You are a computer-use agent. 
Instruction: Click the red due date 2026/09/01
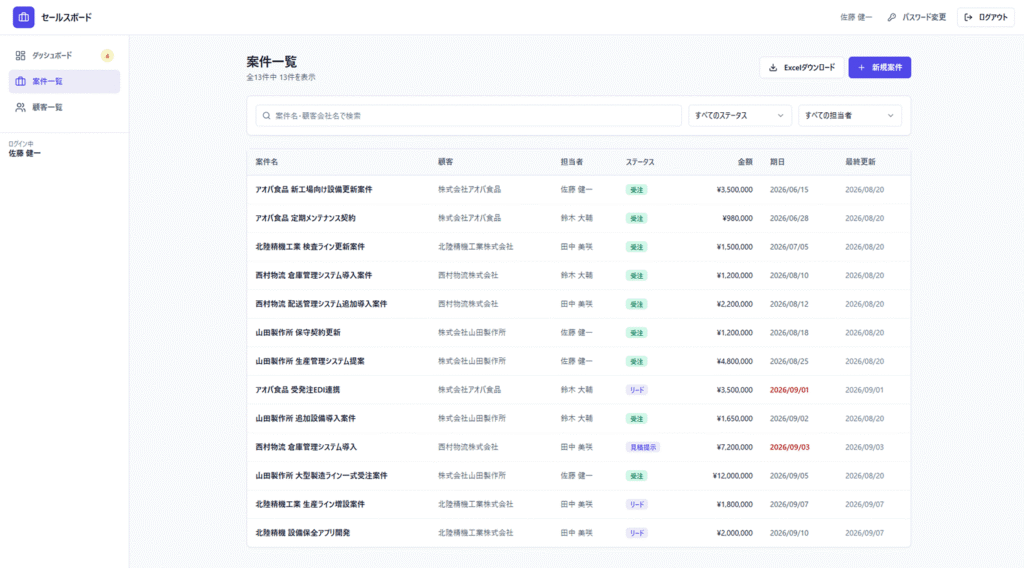pyautogui.click(x=789, y=390)
